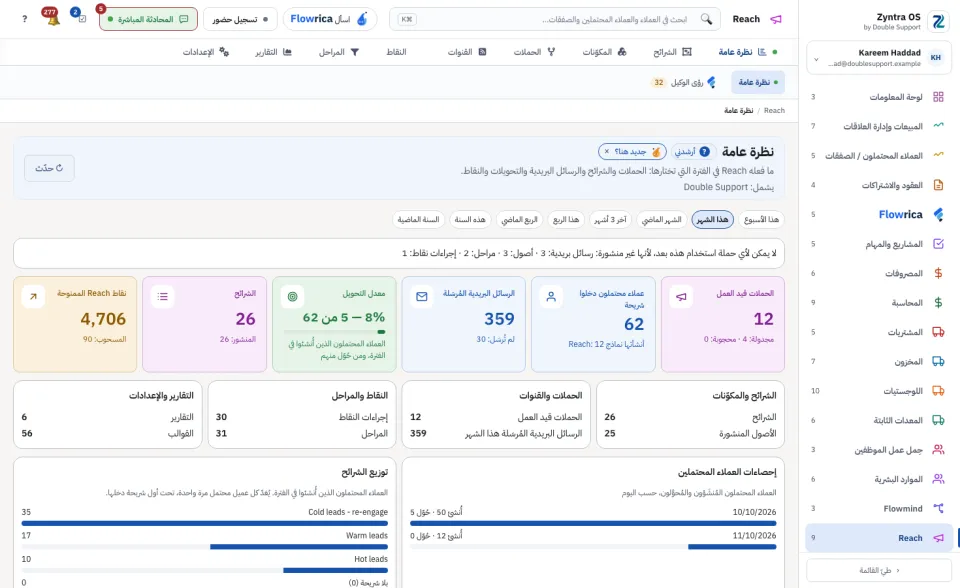Open المحادثة المباشرة live chat button
This screenshot has width=960, height=588.
click(x=148, y=19)
